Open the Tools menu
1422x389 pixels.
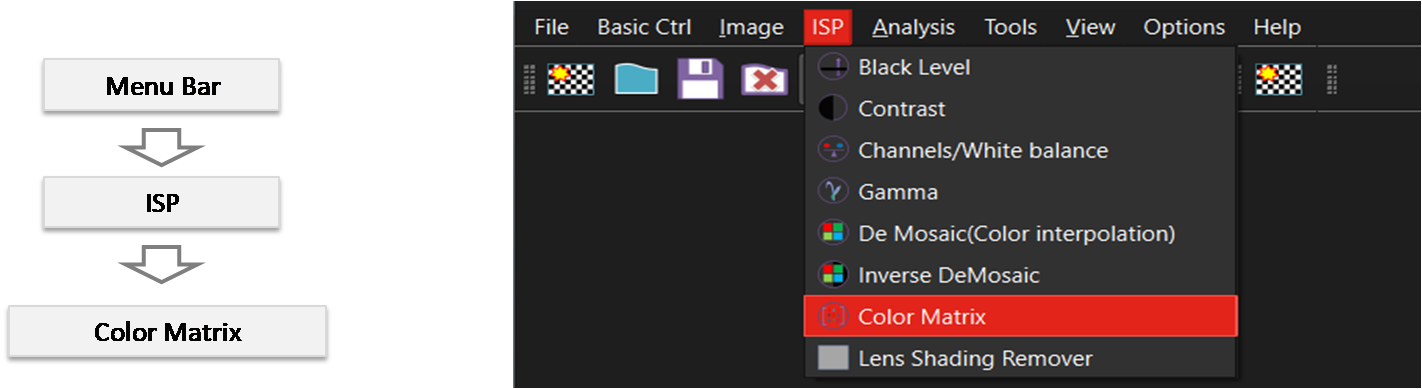(x=1010, y=27)
